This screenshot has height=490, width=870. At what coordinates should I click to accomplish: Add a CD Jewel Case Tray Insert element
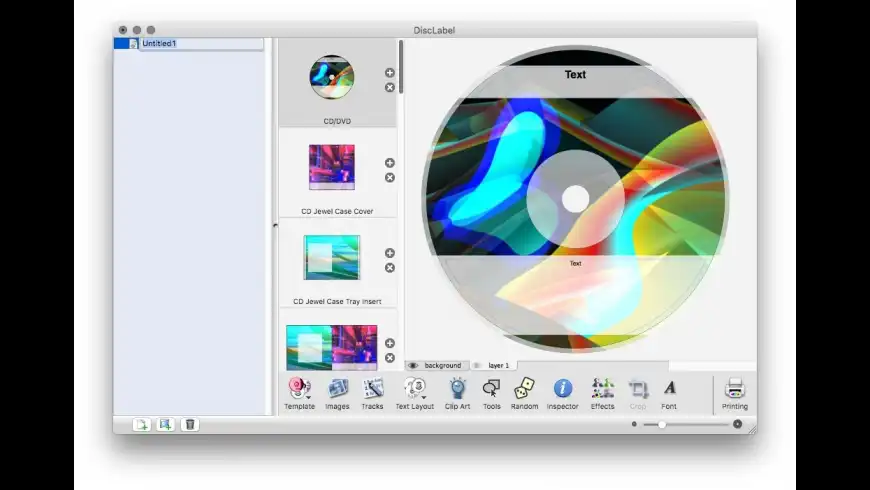(x=390, y=253)
